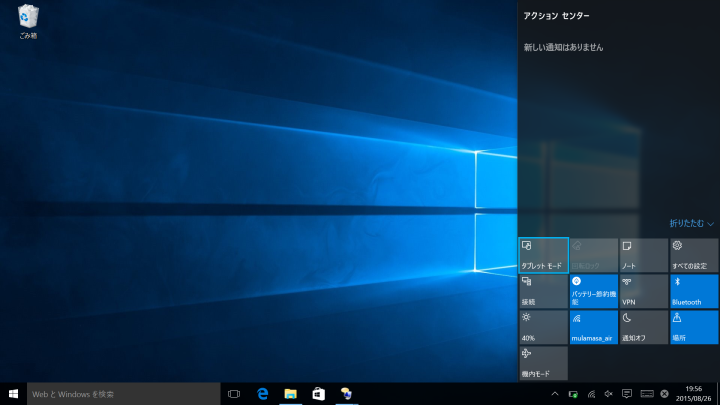Toggle the 機内モード airplane mode tile
Screen dimensions: 720x405
coord(543,363)
